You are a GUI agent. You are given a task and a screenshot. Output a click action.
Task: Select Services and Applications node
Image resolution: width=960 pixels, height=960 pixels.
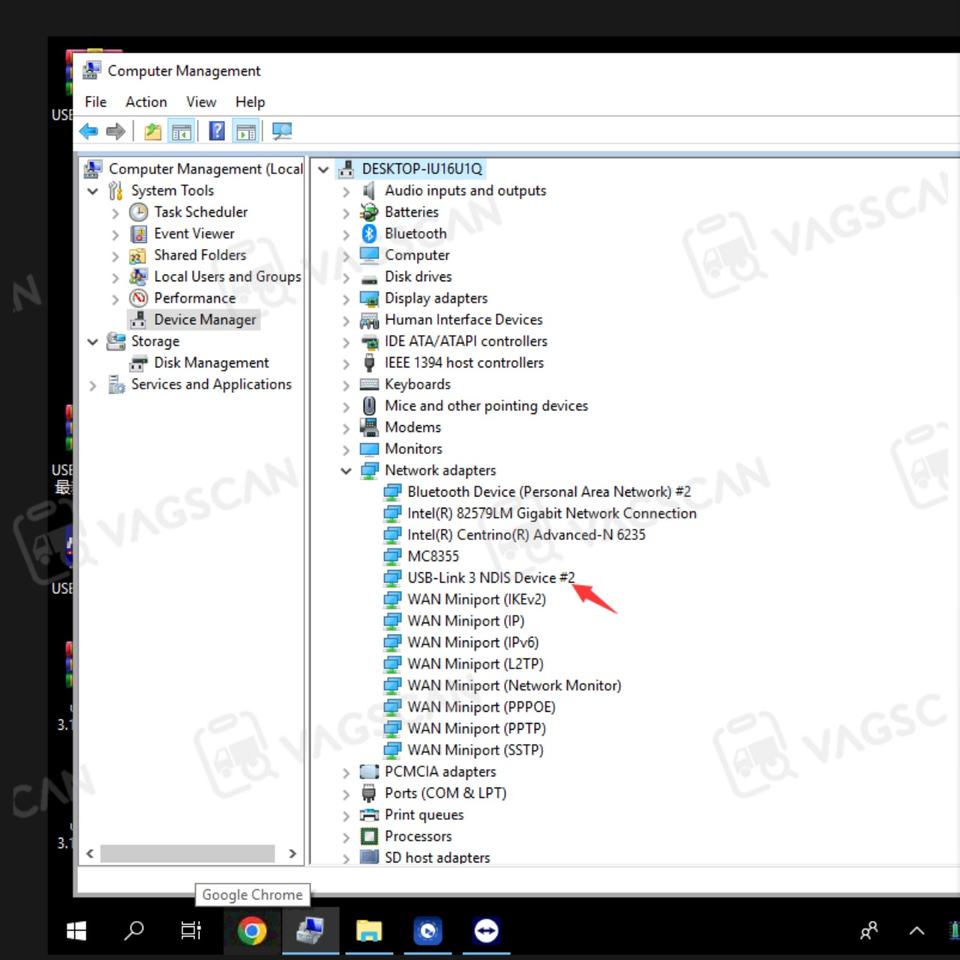pos(211,384)
